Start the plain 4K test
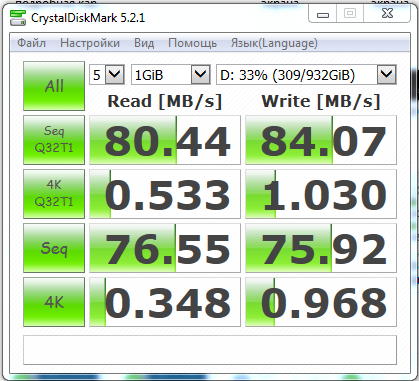Viewport: 419px width, 381px height. (54, 302)
